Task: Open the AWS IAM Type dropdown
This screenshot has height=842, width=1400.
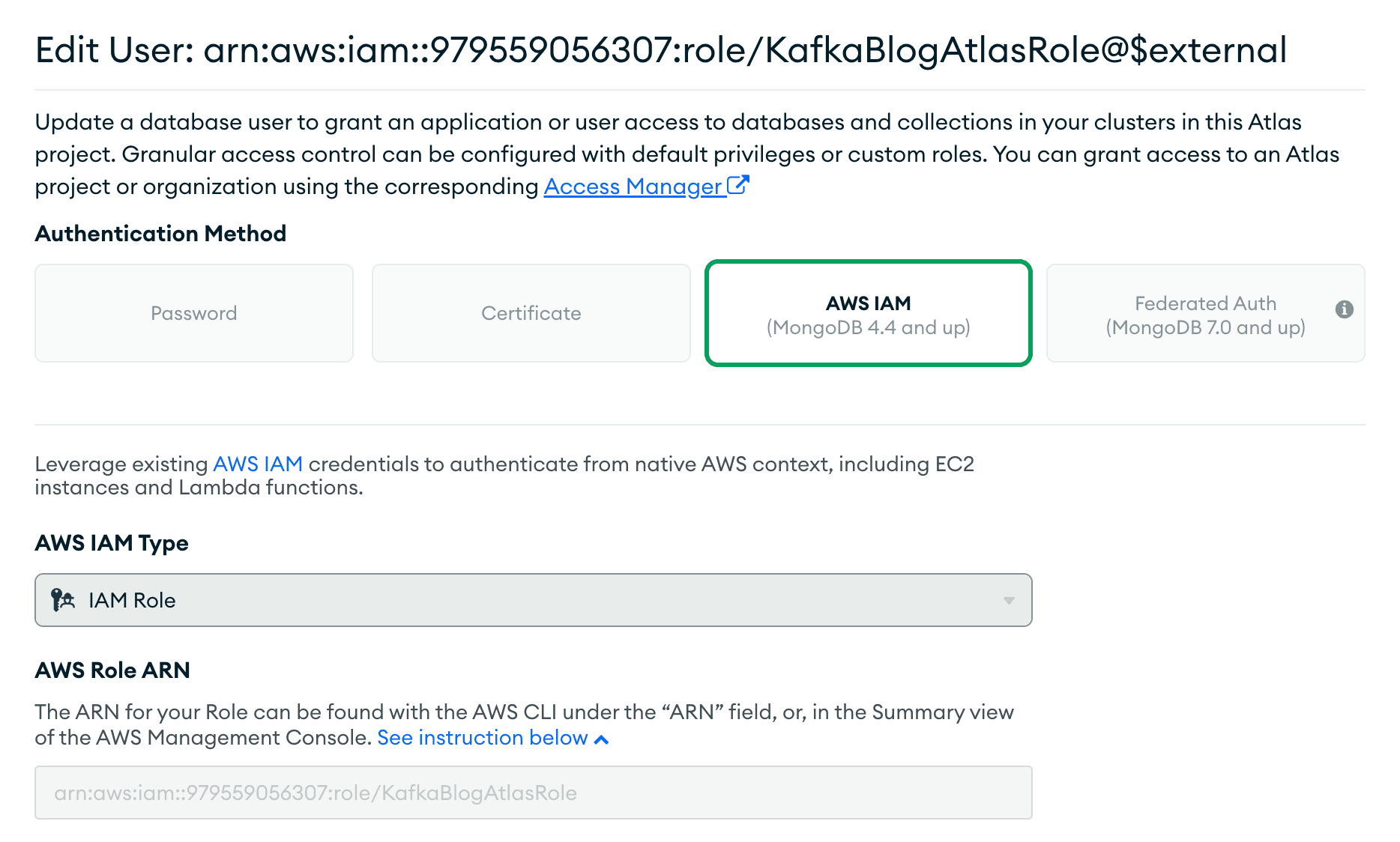Action: pos(532,600)
